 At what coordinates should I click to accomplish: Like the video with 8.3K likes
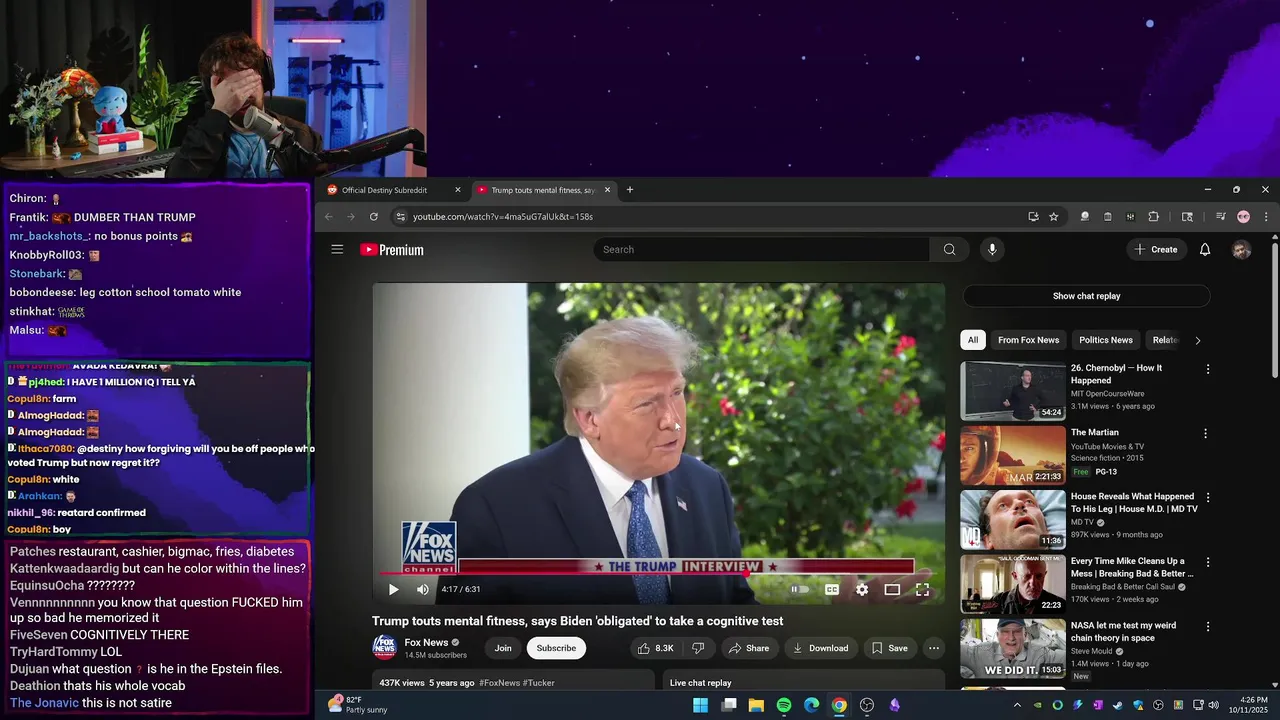point(656,648)
